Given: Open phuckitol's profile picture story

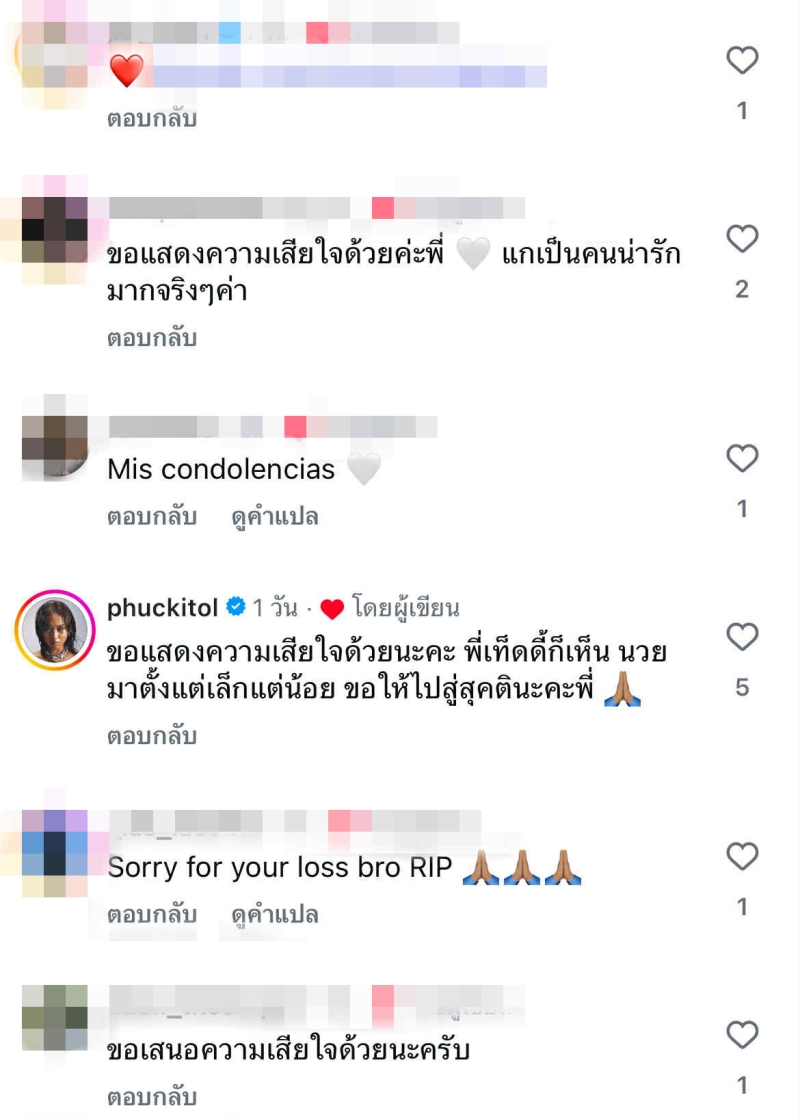Looking at the screenshot, I should tap(55, 629).
